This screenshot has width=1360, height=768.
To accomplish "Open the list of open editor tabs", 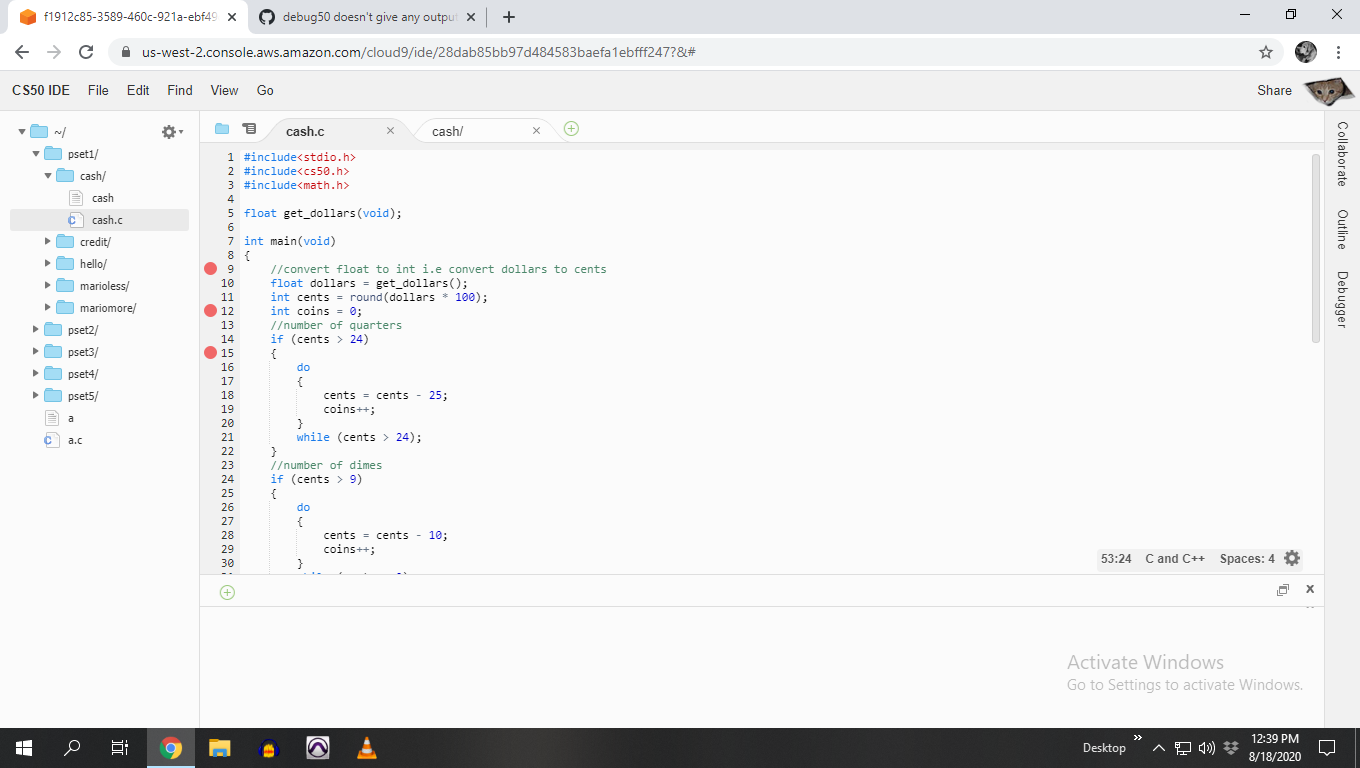I will pyautogui.click(x=248, y=128).
